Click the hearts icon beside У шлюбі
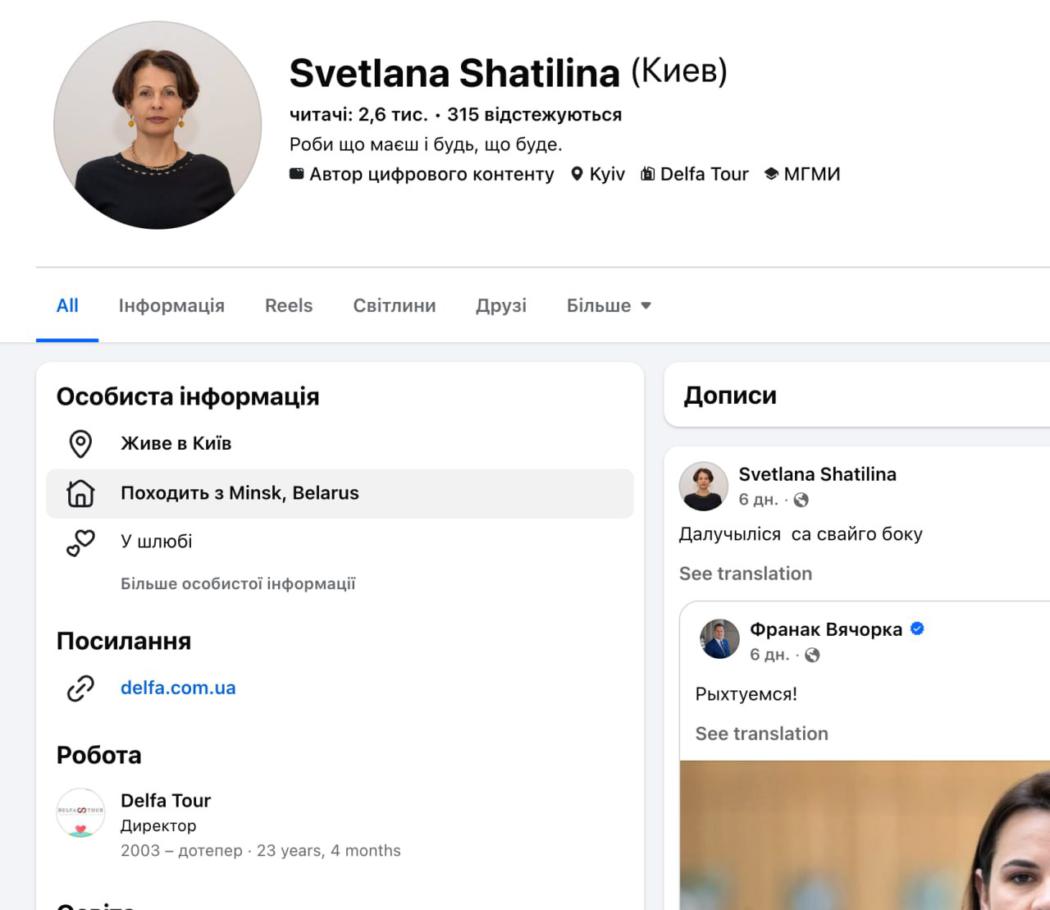Screen dimensions: 1050x910 point(80,542)
